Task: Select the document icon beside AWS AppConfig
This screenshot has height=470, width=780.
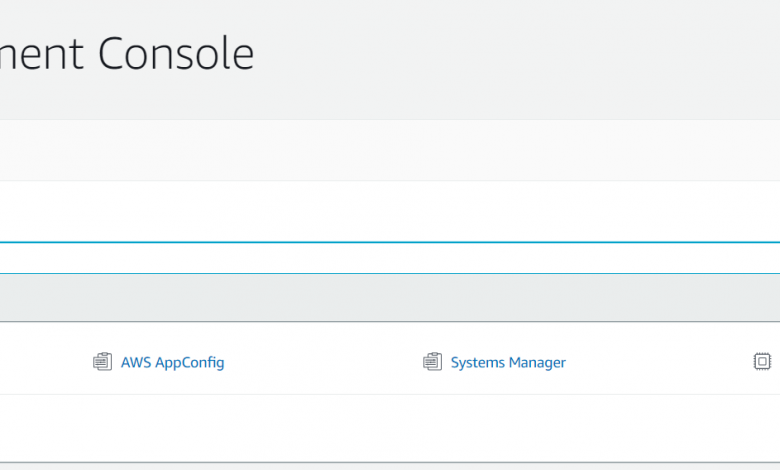Action: point(102,362)
